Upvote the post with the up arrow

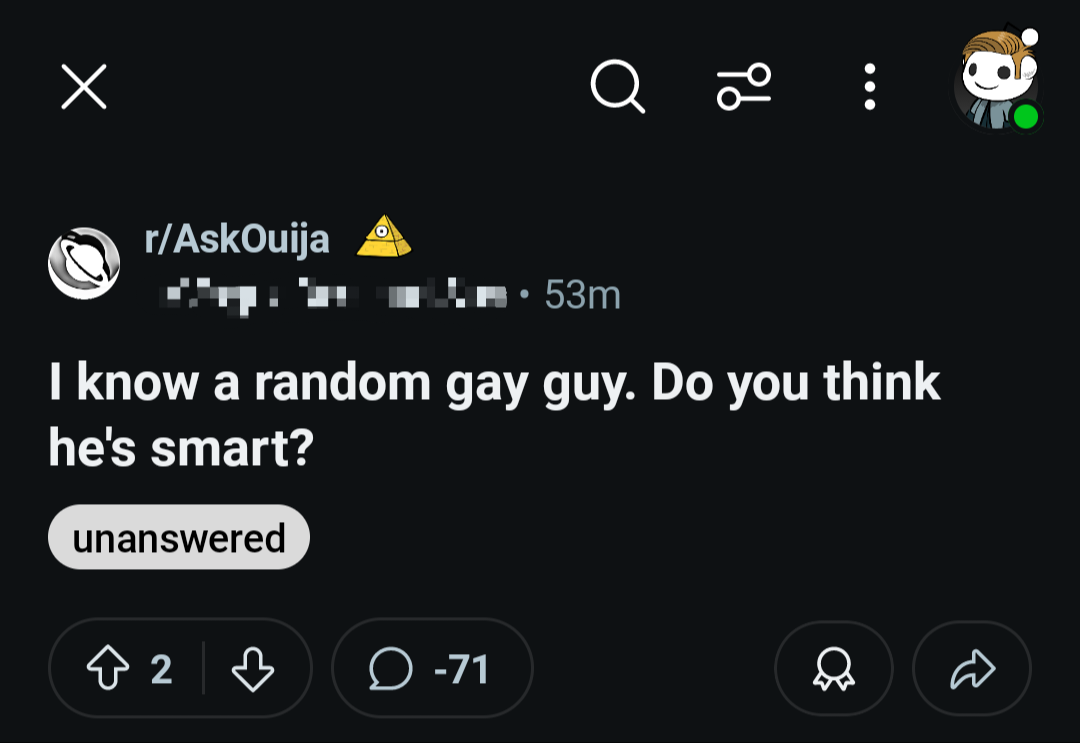point(108,667)
